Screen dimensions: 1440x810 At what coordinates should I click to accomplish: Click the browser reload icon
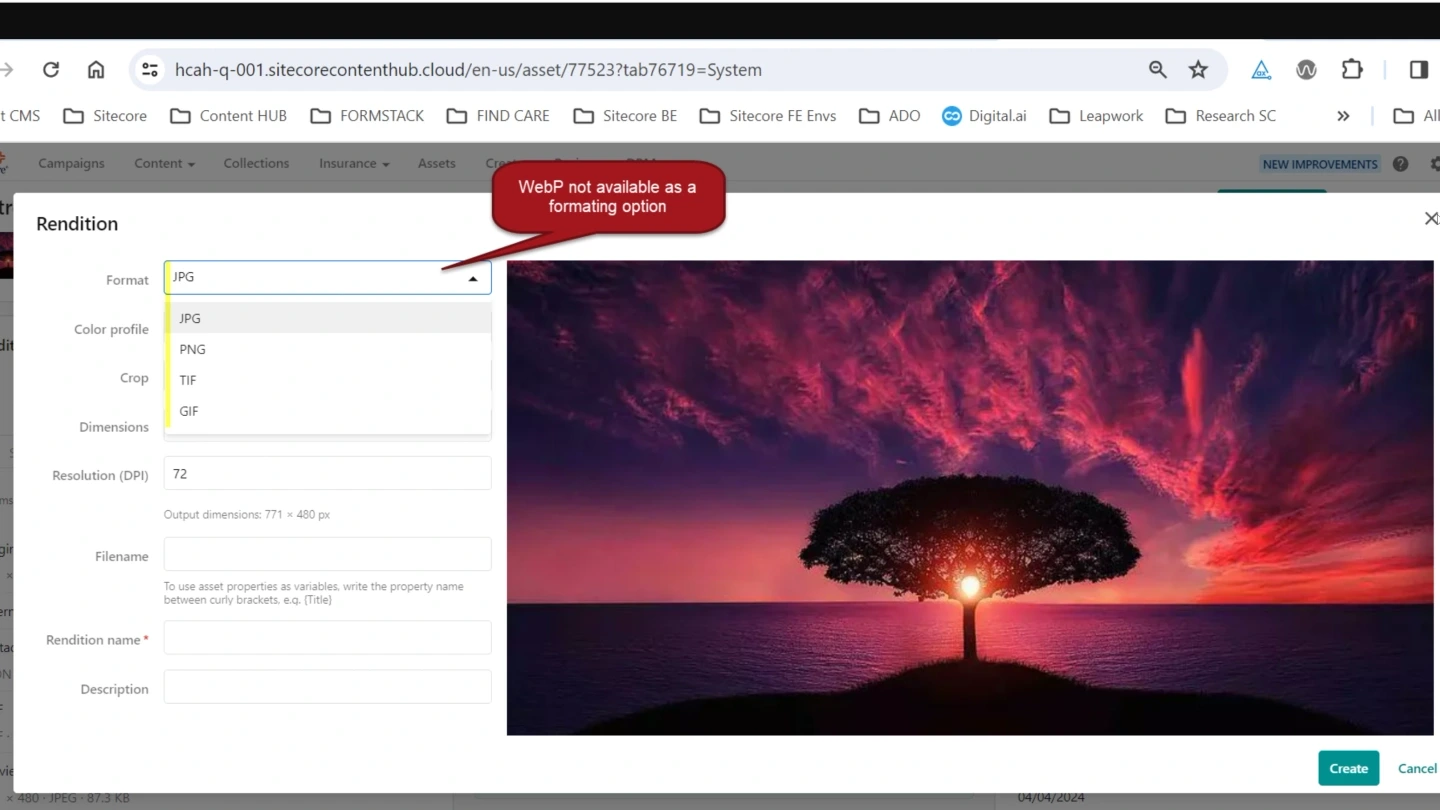point(51,69)
